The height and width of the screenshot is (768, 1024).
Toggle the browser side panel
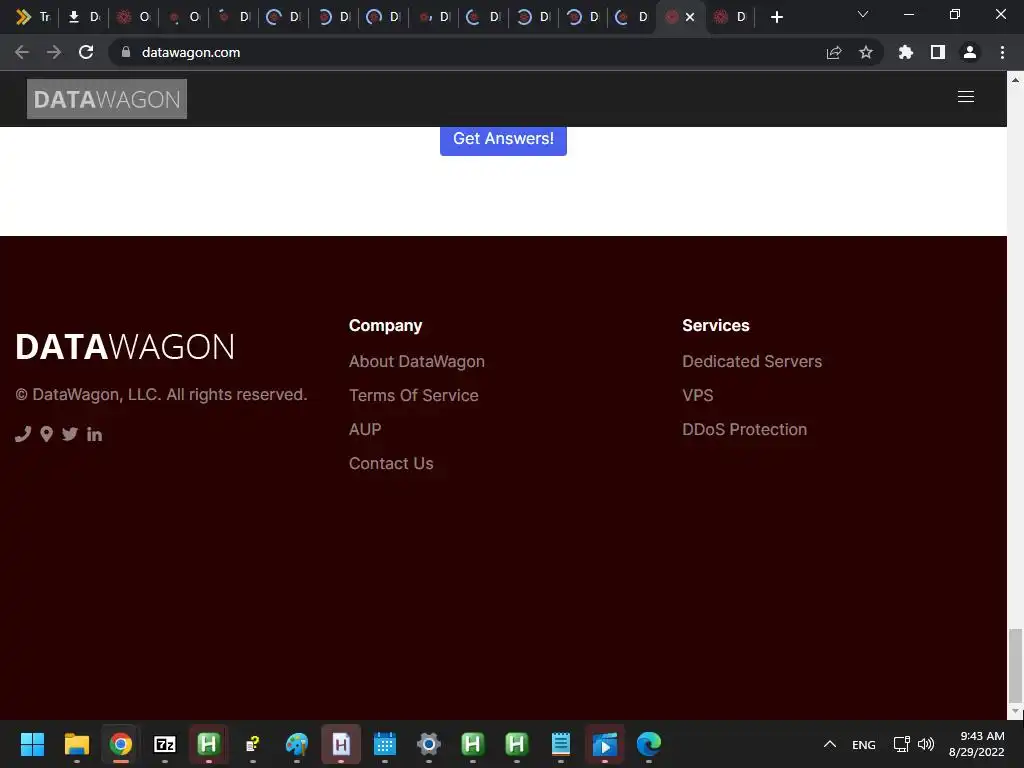point(938,52)
